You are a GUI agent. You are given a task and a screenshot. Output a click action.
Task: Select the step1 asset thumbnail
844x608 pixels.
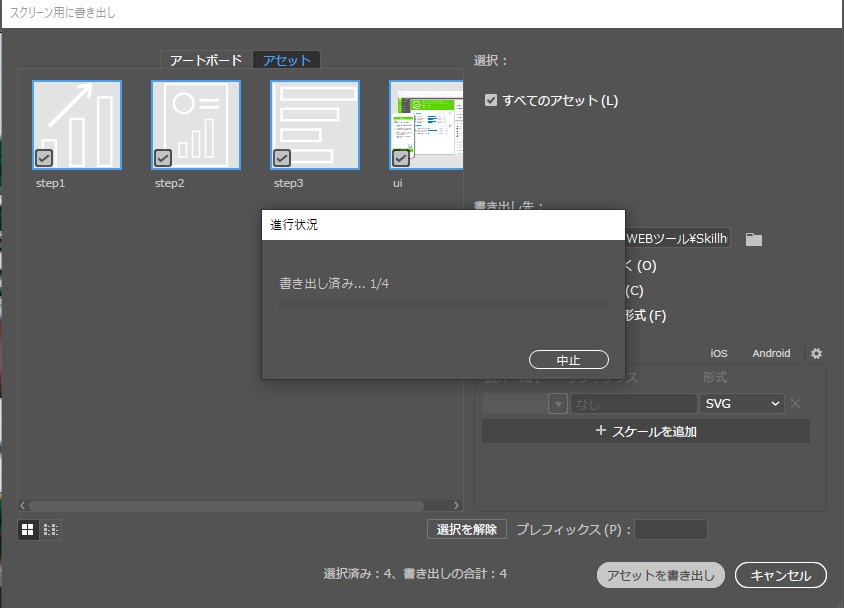point(77,125)
